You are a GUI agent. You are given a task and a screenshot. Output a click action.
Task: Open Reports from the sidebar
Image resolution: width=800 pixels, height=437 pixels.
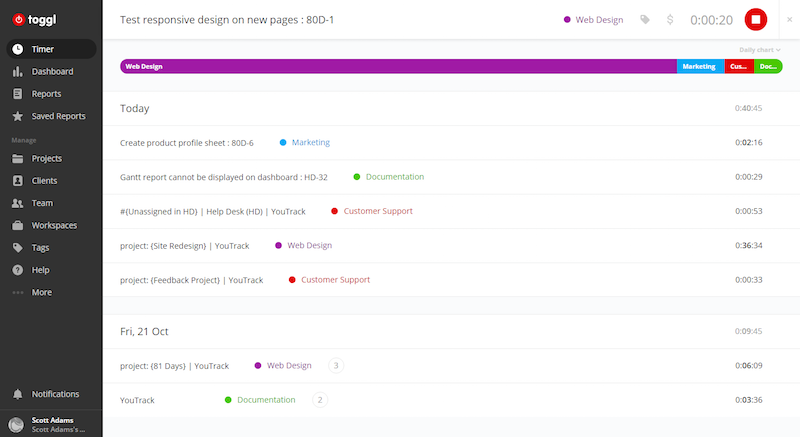(46, 94)
